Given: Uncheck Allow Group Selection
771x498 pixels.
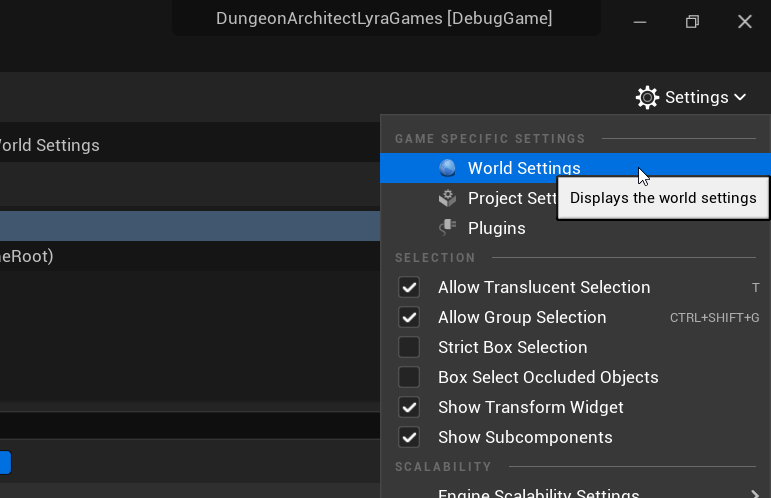Looking at the screenshot, I should 409,318.
